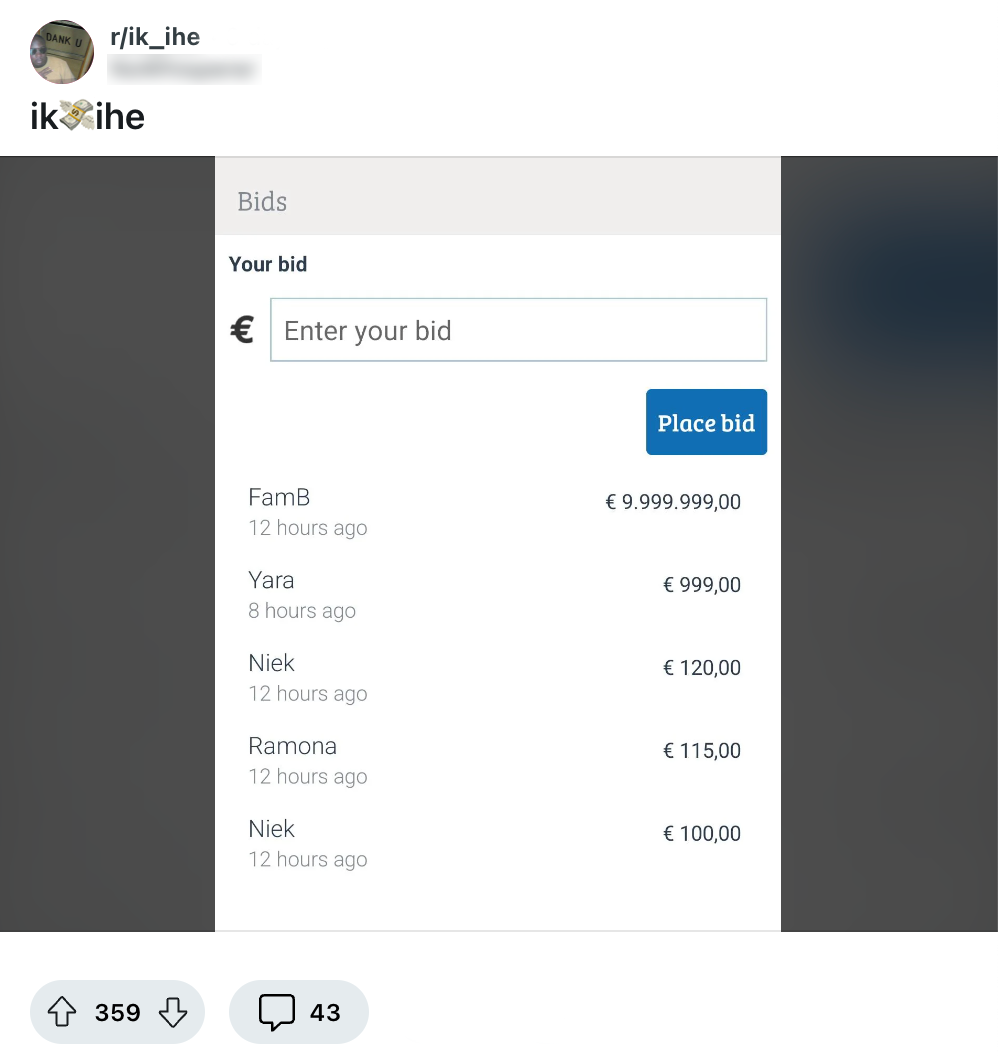Open the r/ik_ihe subreddit link
Viewport: 998px width, 1058px height.
[x=155, y=37]
